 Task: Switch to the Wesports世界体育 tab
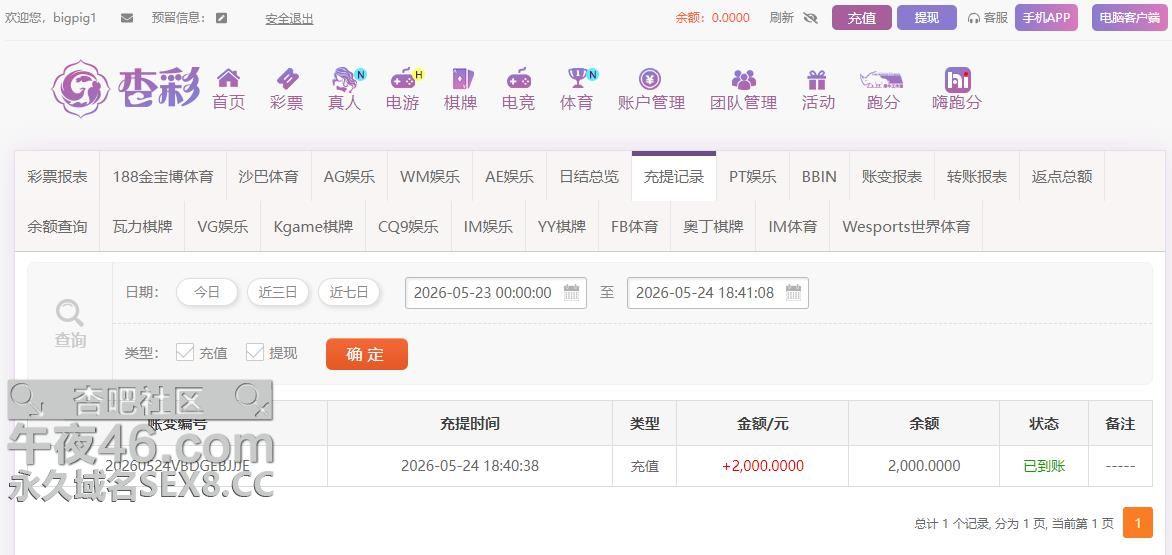(x=906, y=226)
